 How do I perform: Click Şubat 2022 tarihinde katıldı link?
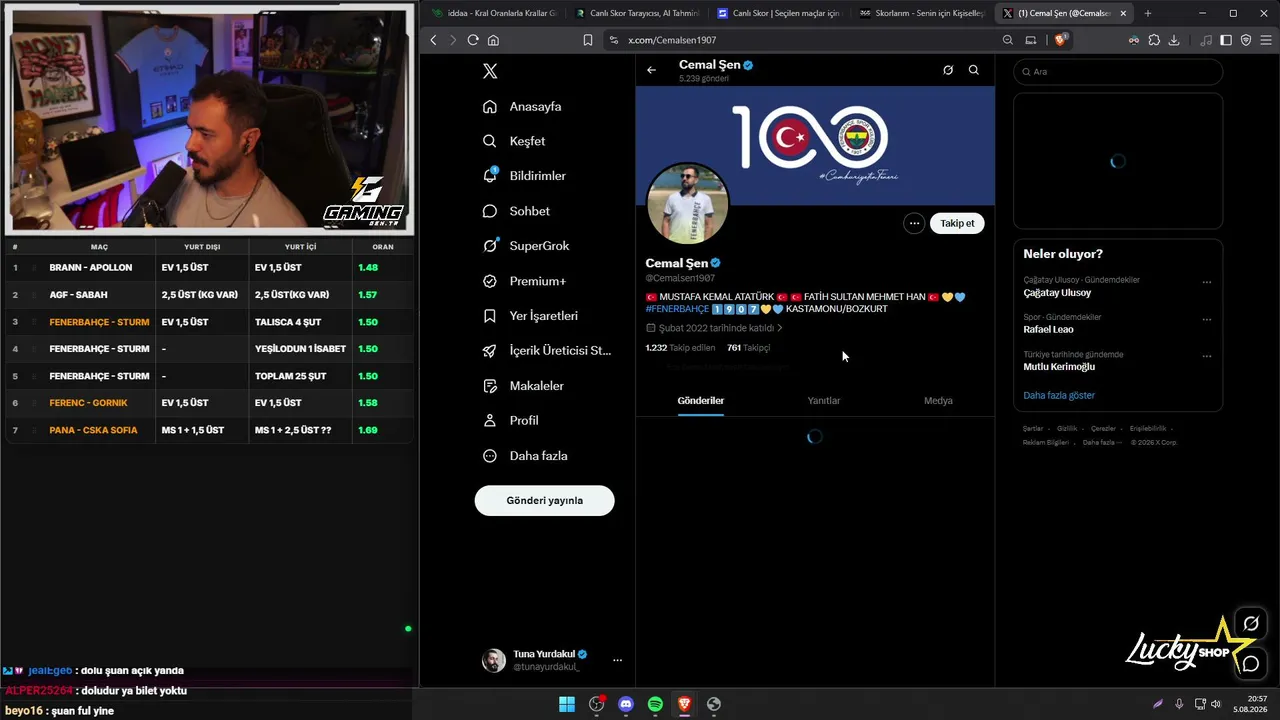714,328
